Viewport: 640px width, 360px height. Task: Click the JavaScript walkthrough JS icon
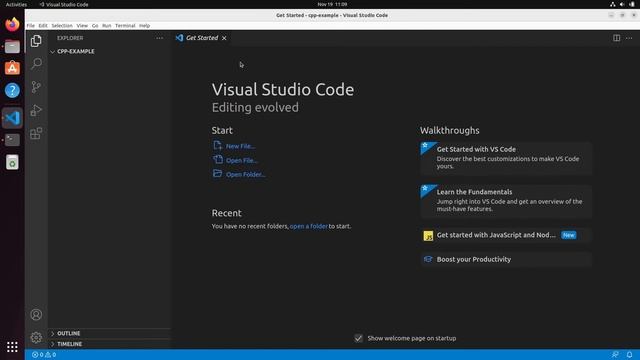tap(428, 236)
